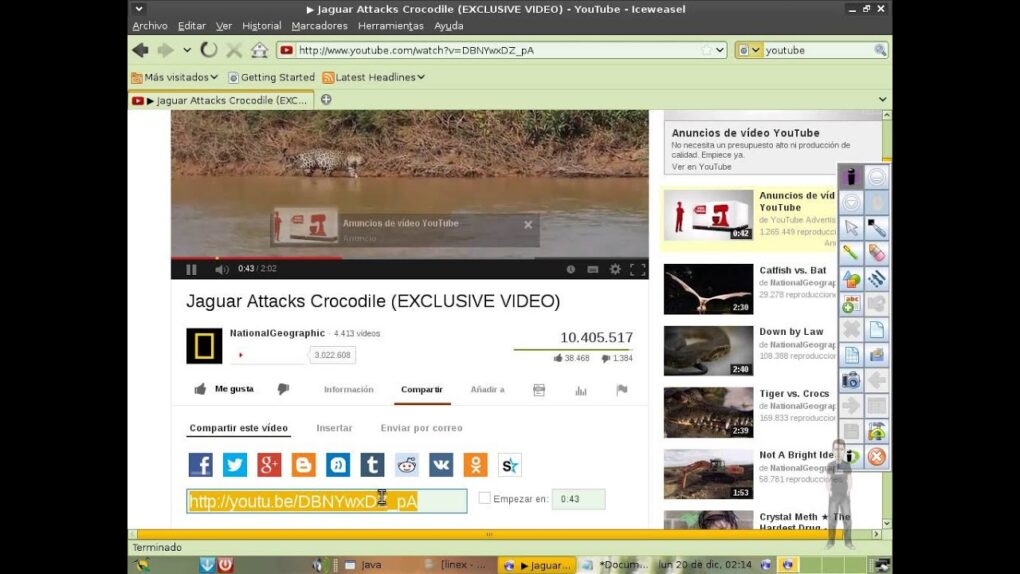Click the short link youtu.be field
1020x574 pixels.
pyautogui.click(x=327, y=501)
